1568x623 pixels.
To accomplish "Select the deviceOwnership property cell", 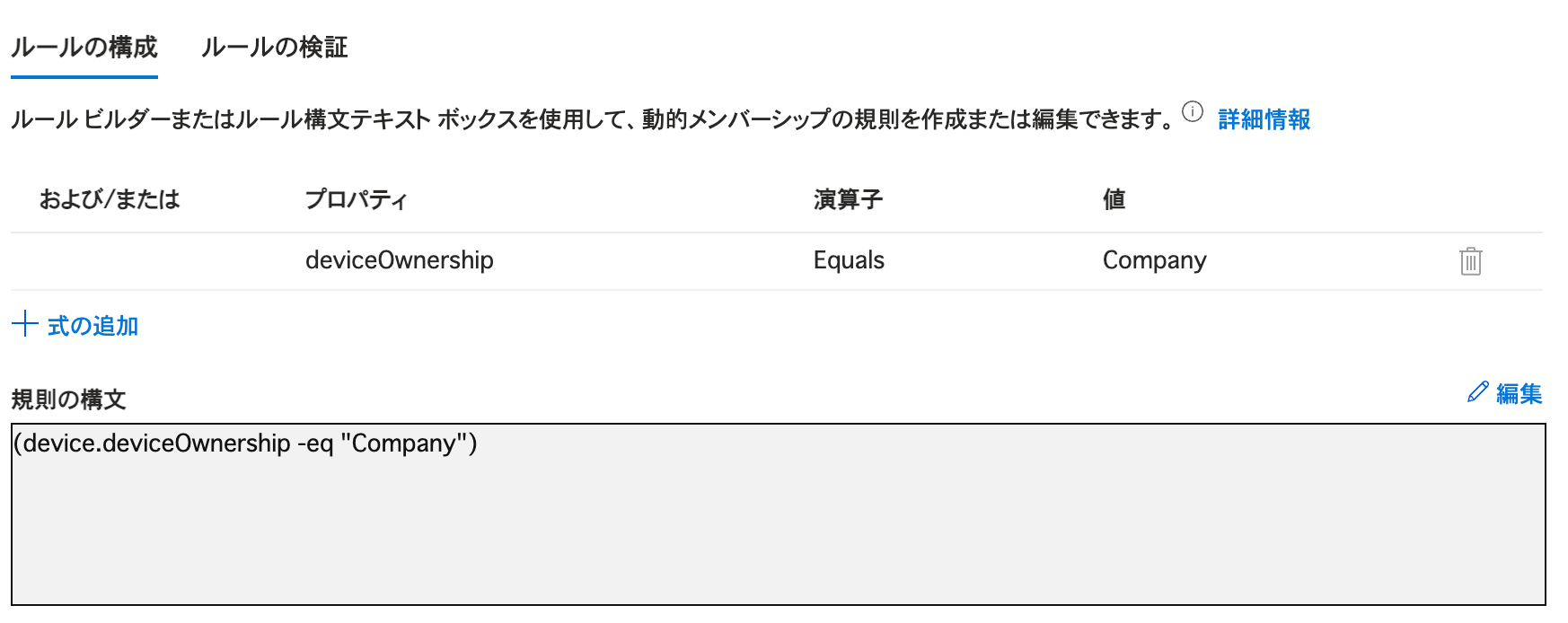I will 400,260.
